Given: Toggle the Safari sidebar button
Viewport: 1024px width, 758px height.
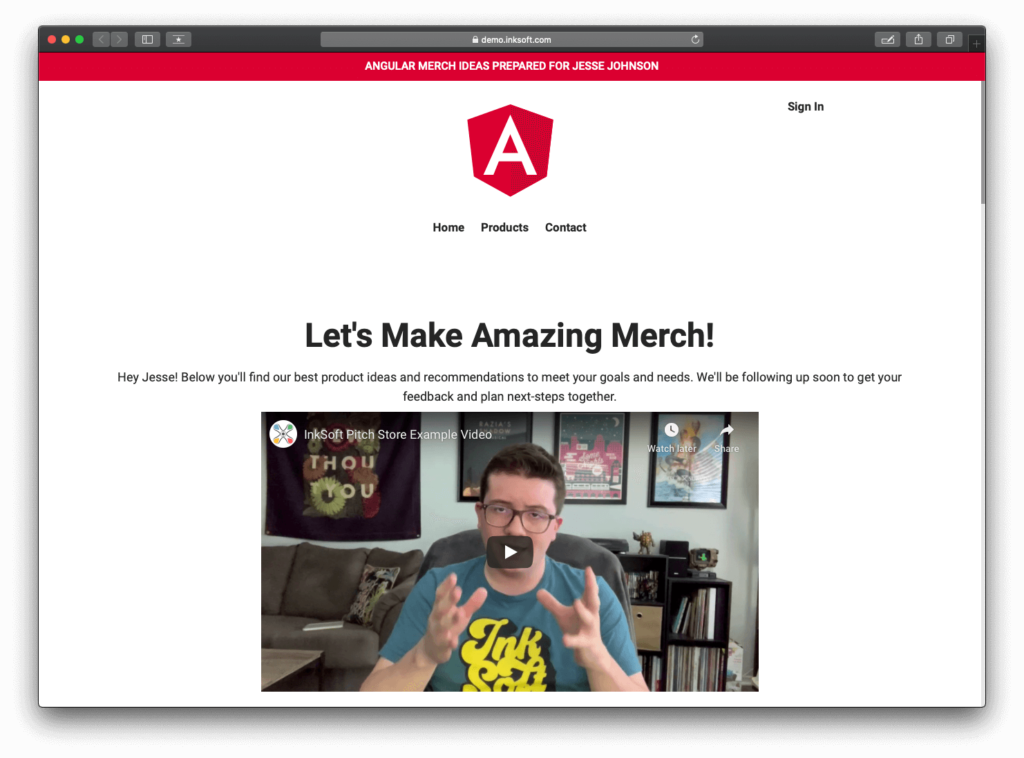Looking at the screenshot, I should [x=148, y=39].
